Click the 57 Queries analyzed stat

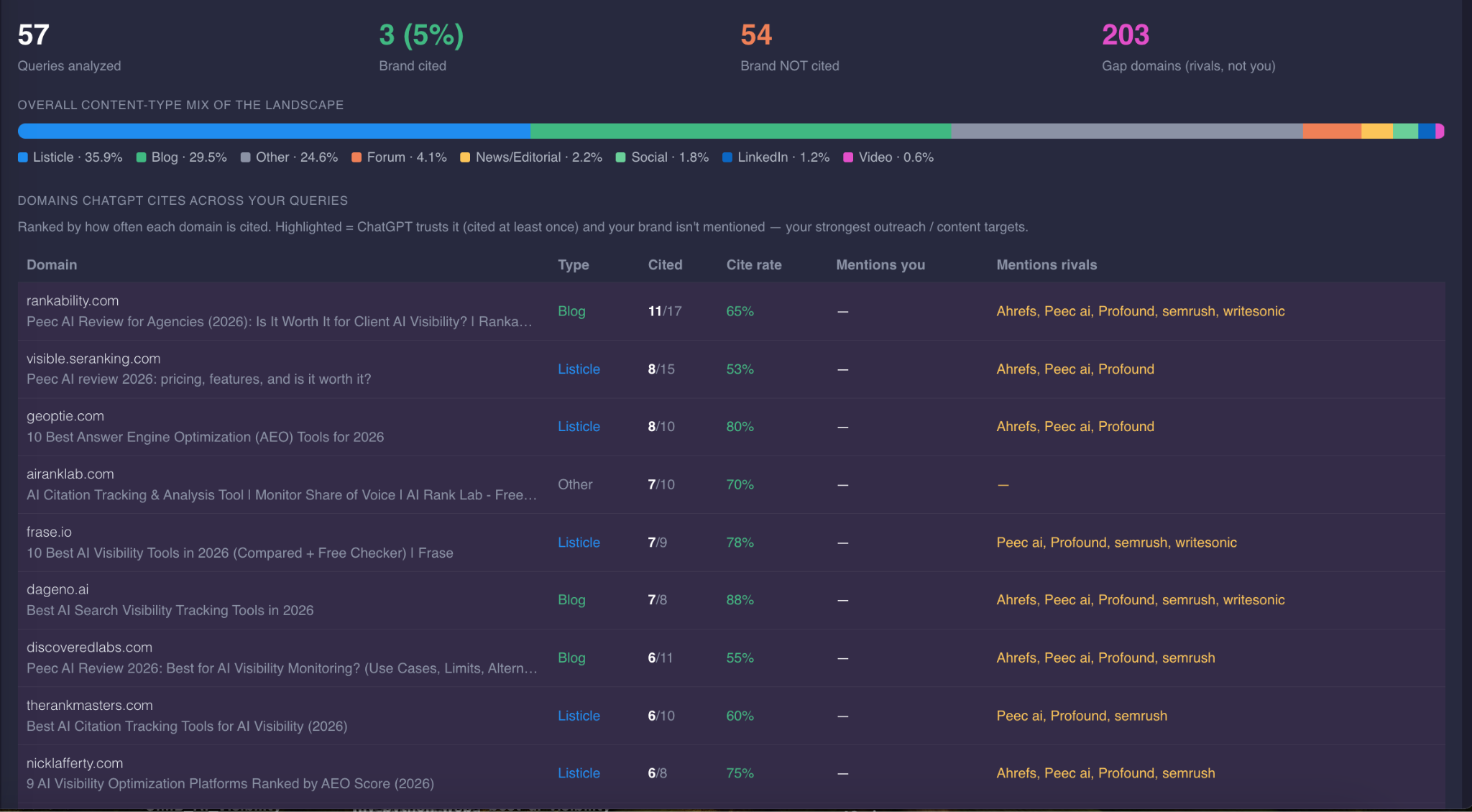(69, 47)
